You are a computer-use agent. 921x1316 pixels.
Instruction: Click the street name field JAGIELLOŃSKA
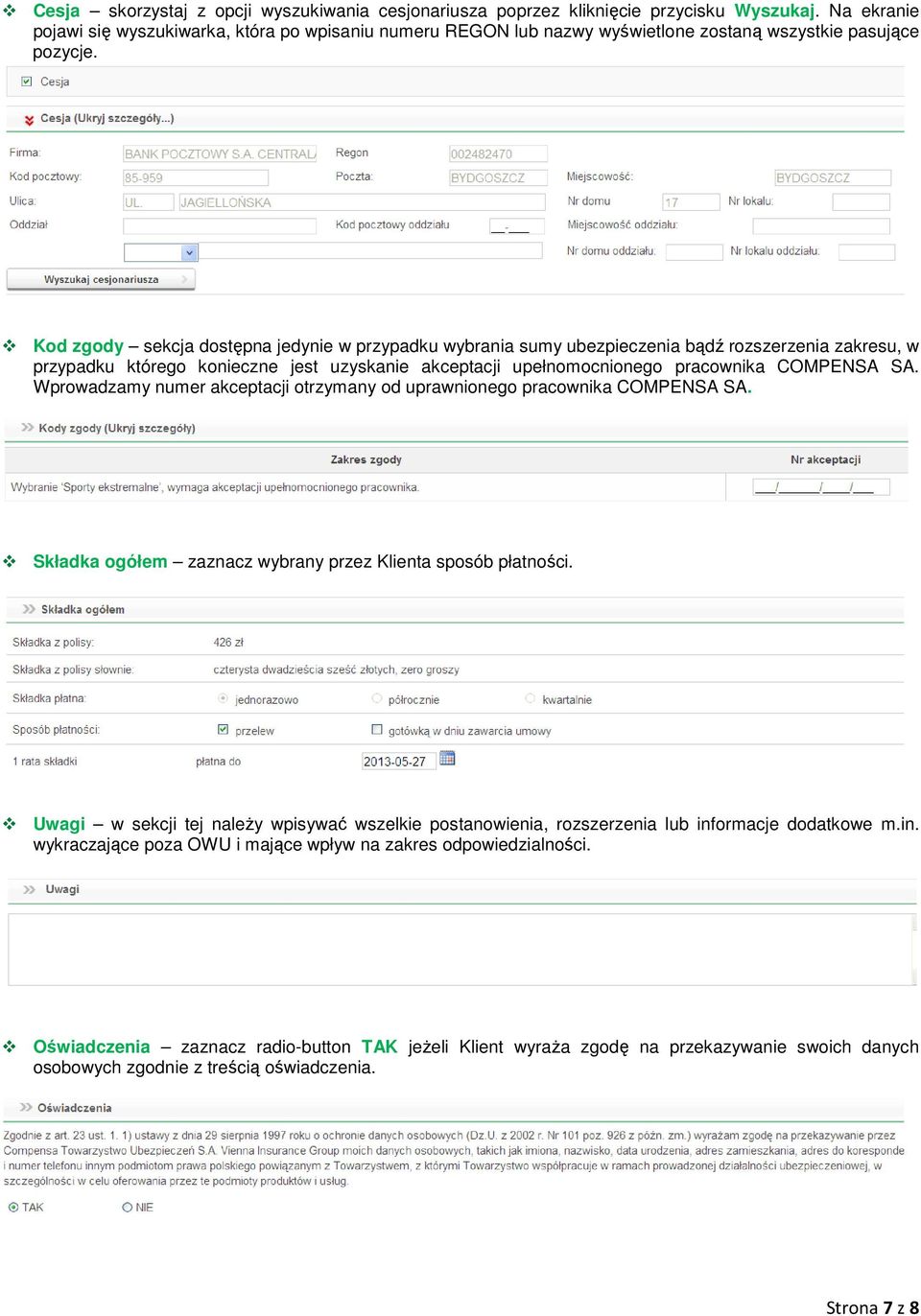pos(362,202)
